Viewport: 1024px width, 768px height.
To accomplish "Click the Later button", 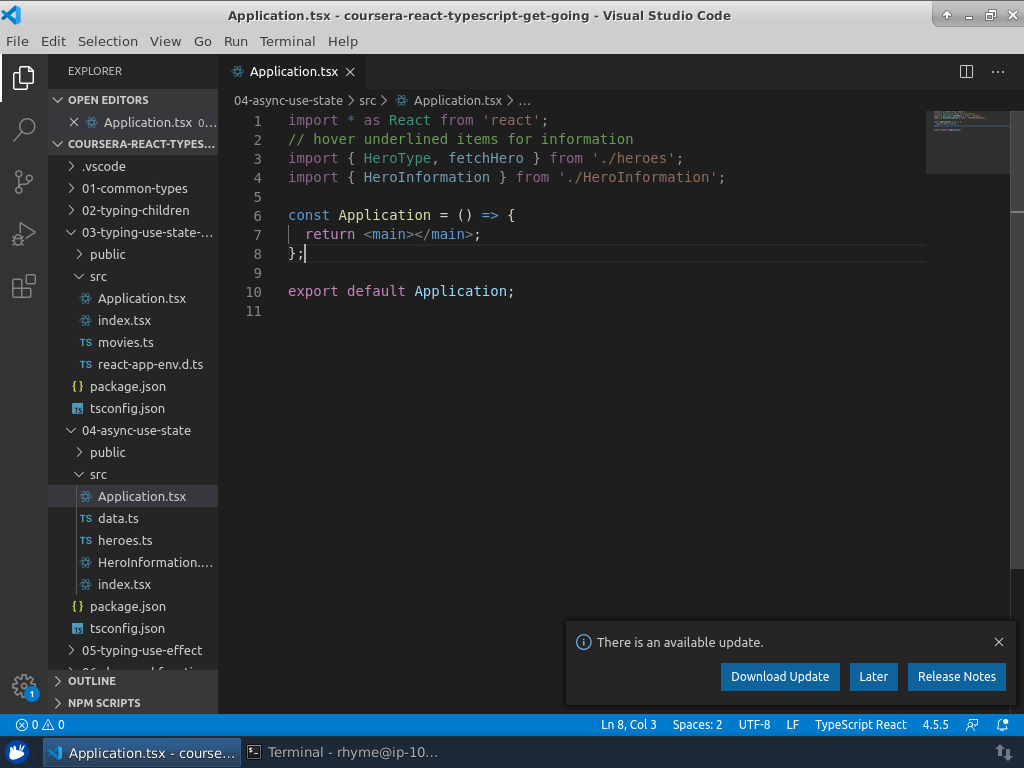I will [873, 677].
